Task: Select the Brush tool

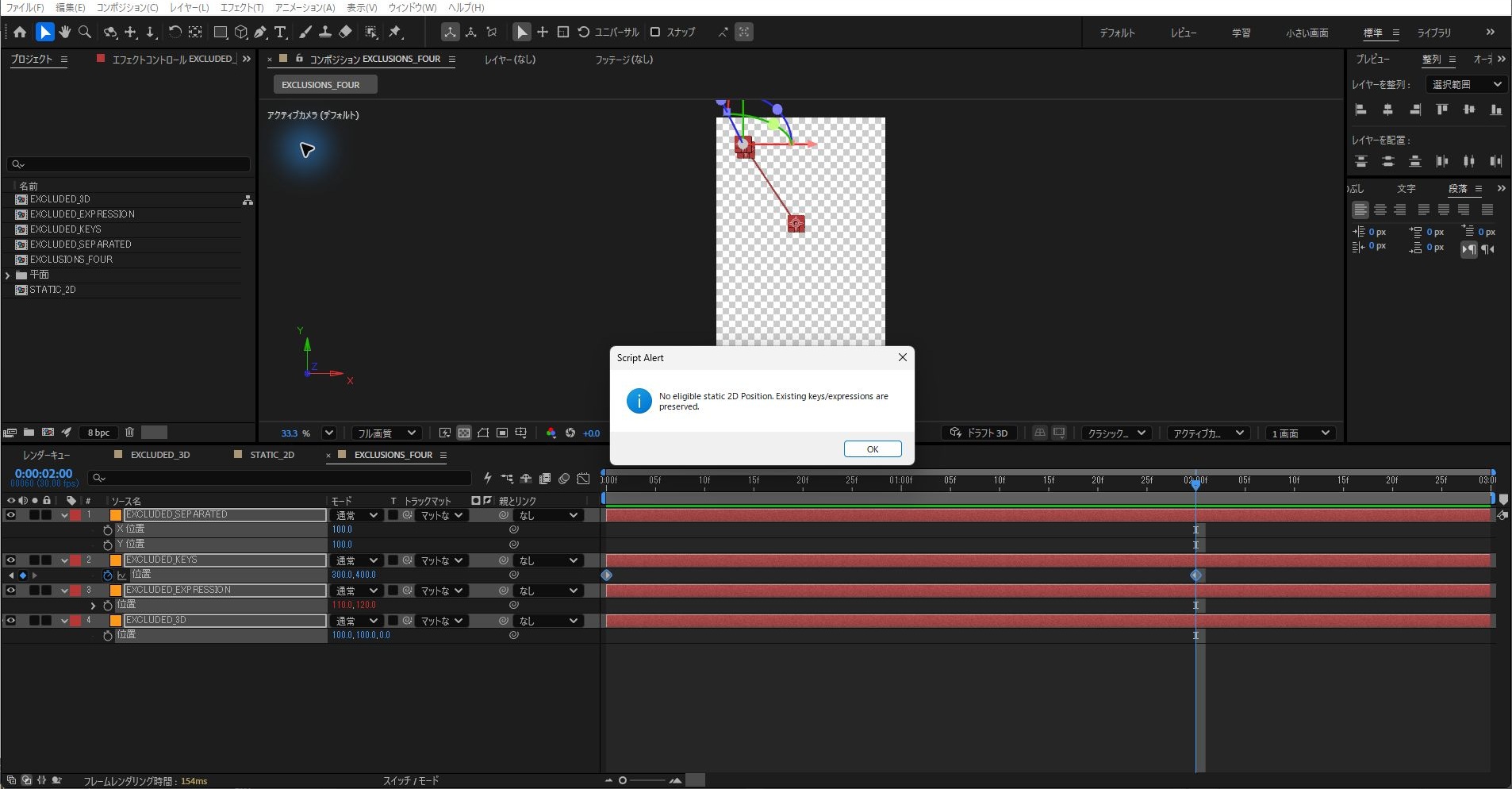Action: (x=305, y=32)
